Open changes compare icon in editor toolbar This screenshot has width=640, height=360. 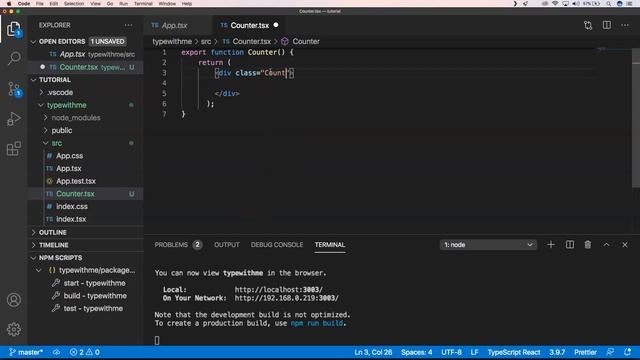[x=588, y=25]
